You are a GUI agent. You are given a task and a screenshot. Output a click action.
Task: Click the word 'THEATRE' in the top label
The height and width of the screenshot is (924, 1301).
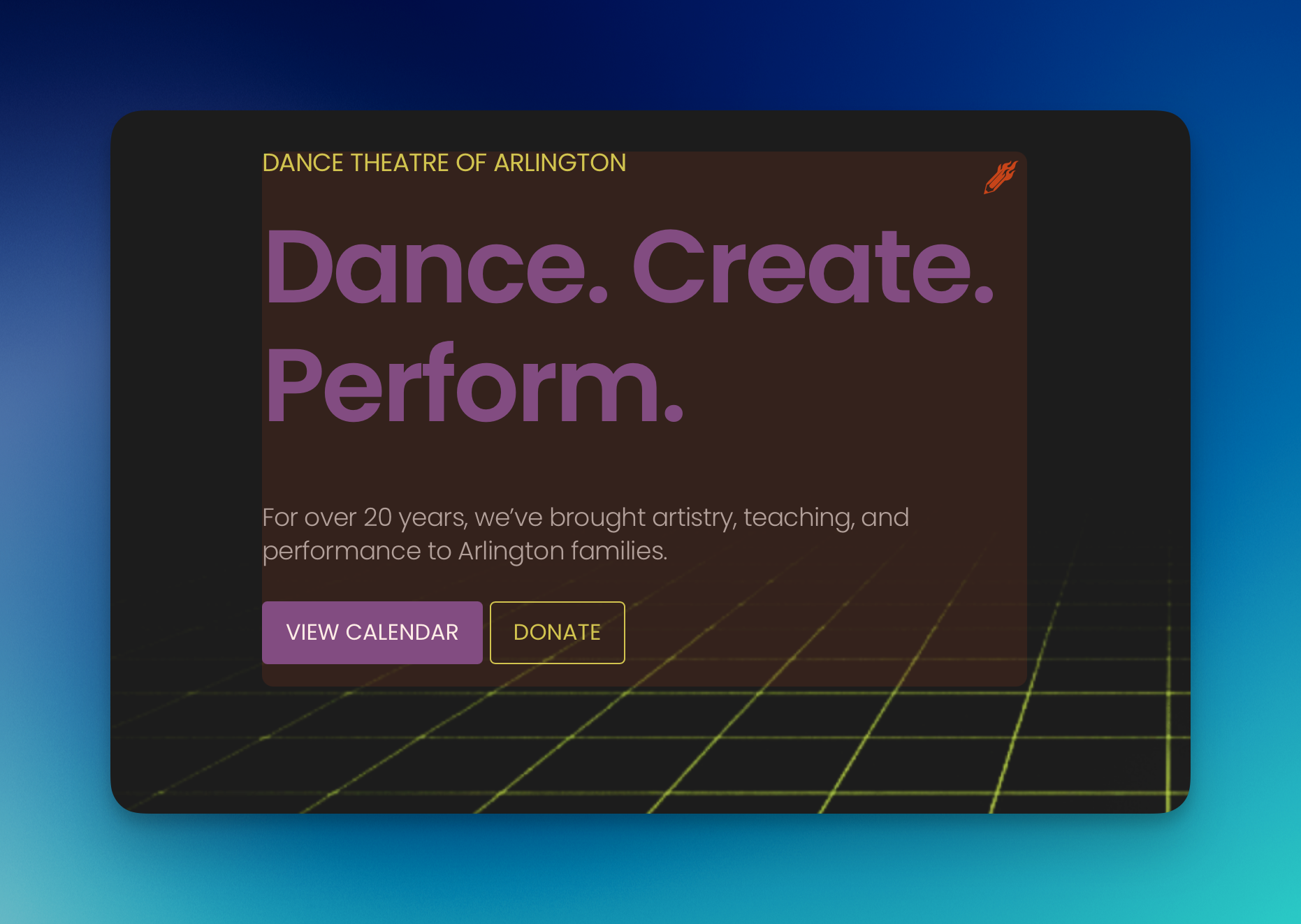point(400,163)
